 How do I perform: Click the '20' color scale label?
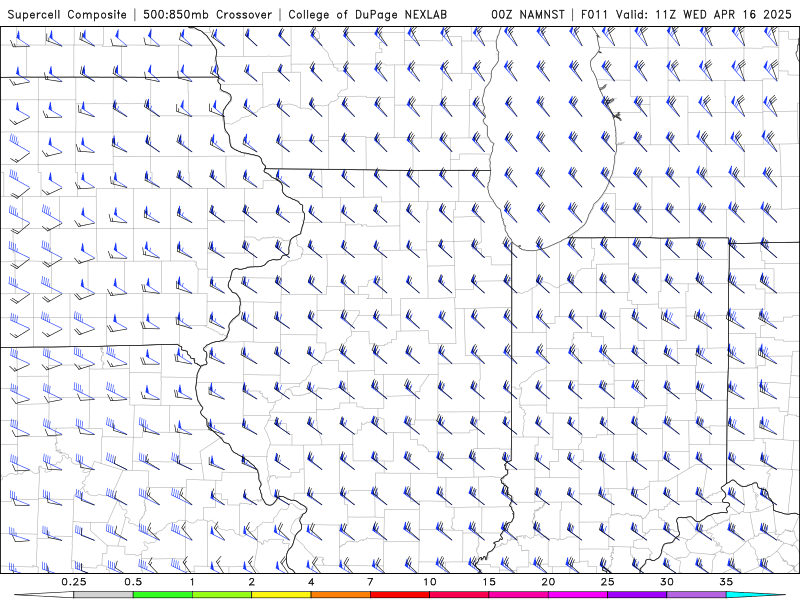point(548,582)
